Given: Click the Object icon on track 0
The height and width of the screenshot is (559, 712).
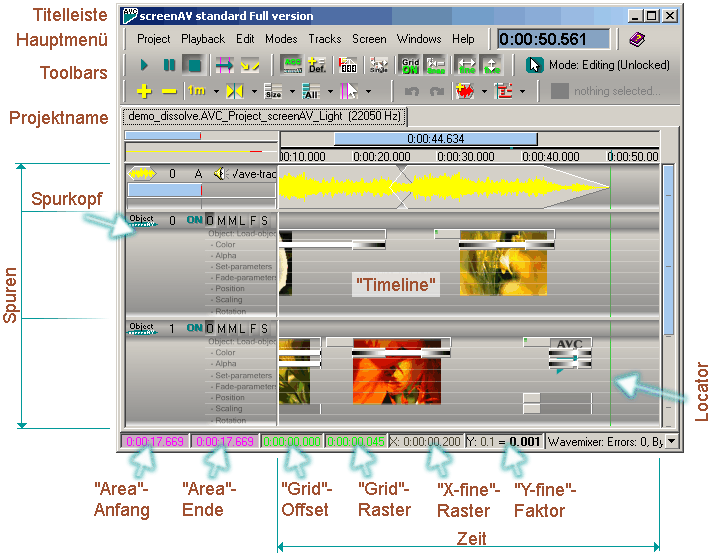Looking at the screenshot, I should click(142, 220).
